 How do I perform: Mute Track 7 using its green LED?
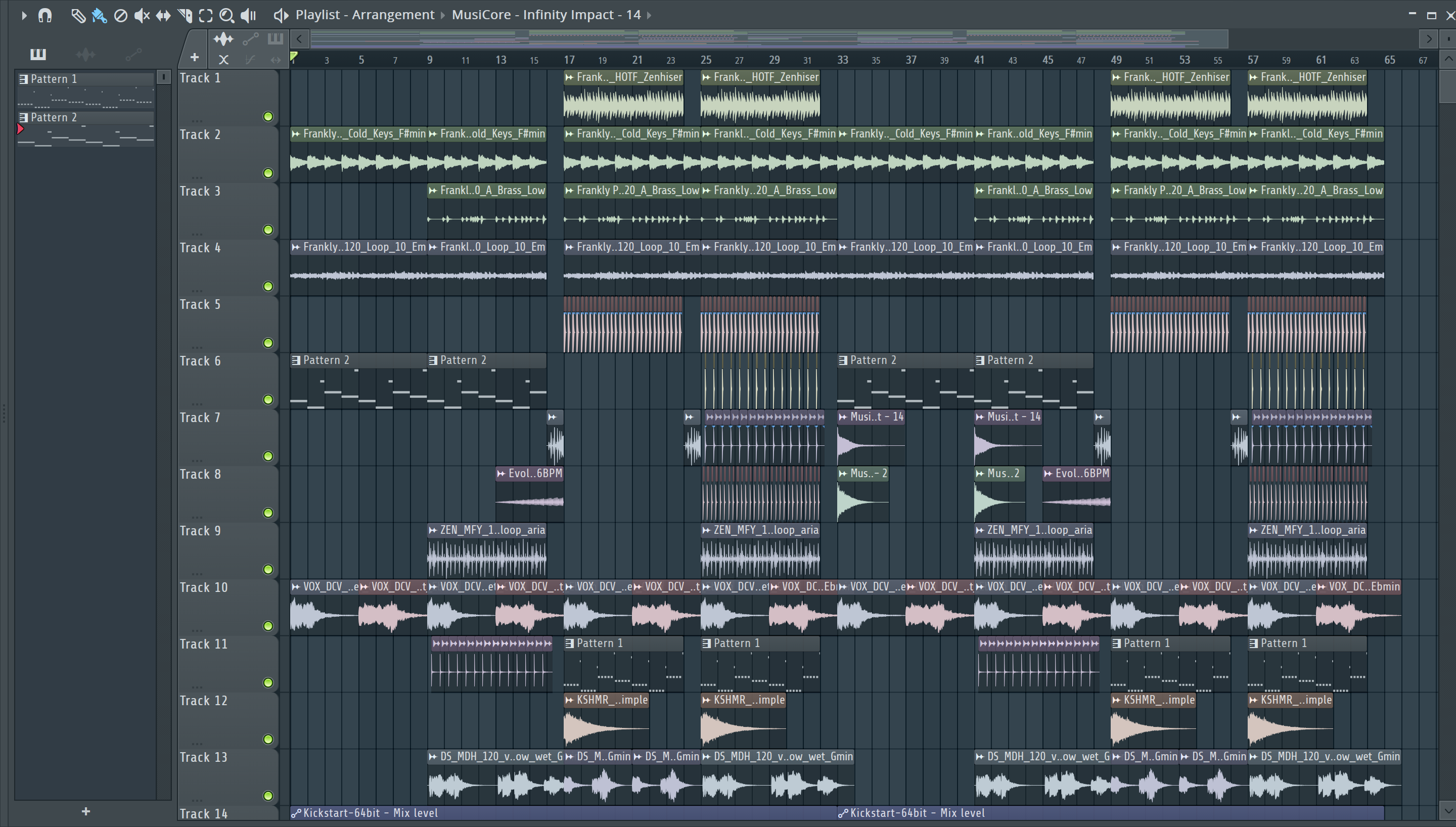pos(268,456)
